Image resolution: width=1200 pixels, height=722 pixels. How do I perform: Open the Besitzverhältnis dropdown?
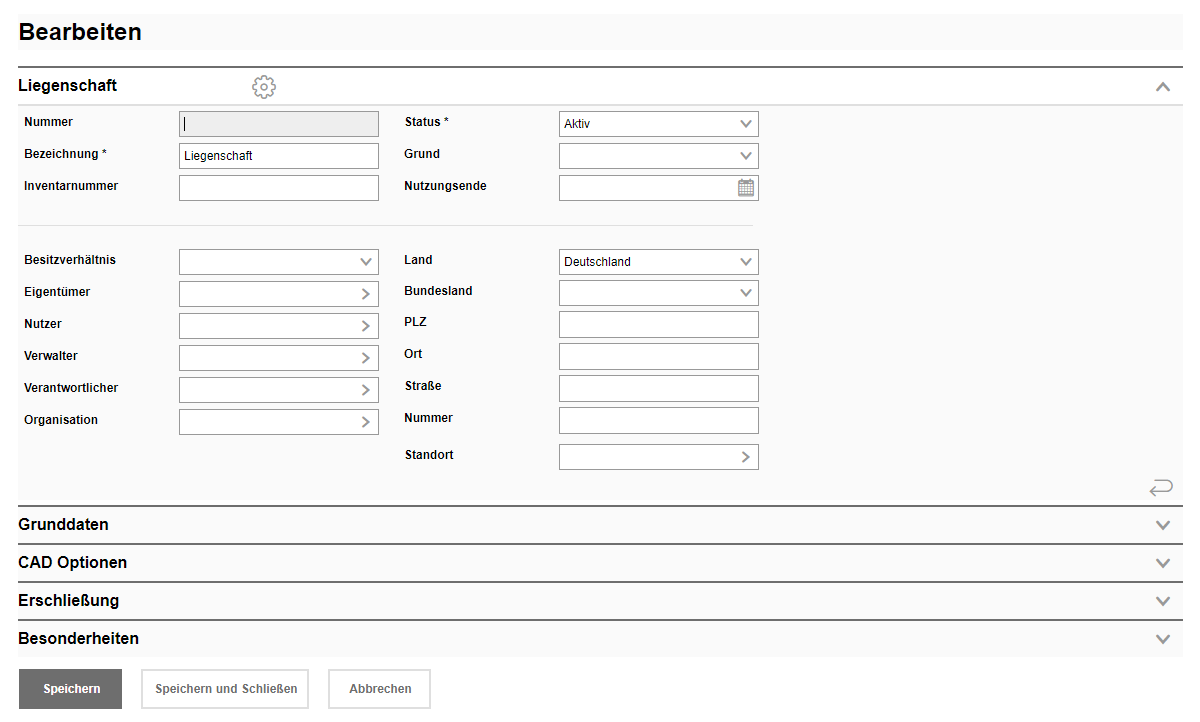(x=278, y=262)
